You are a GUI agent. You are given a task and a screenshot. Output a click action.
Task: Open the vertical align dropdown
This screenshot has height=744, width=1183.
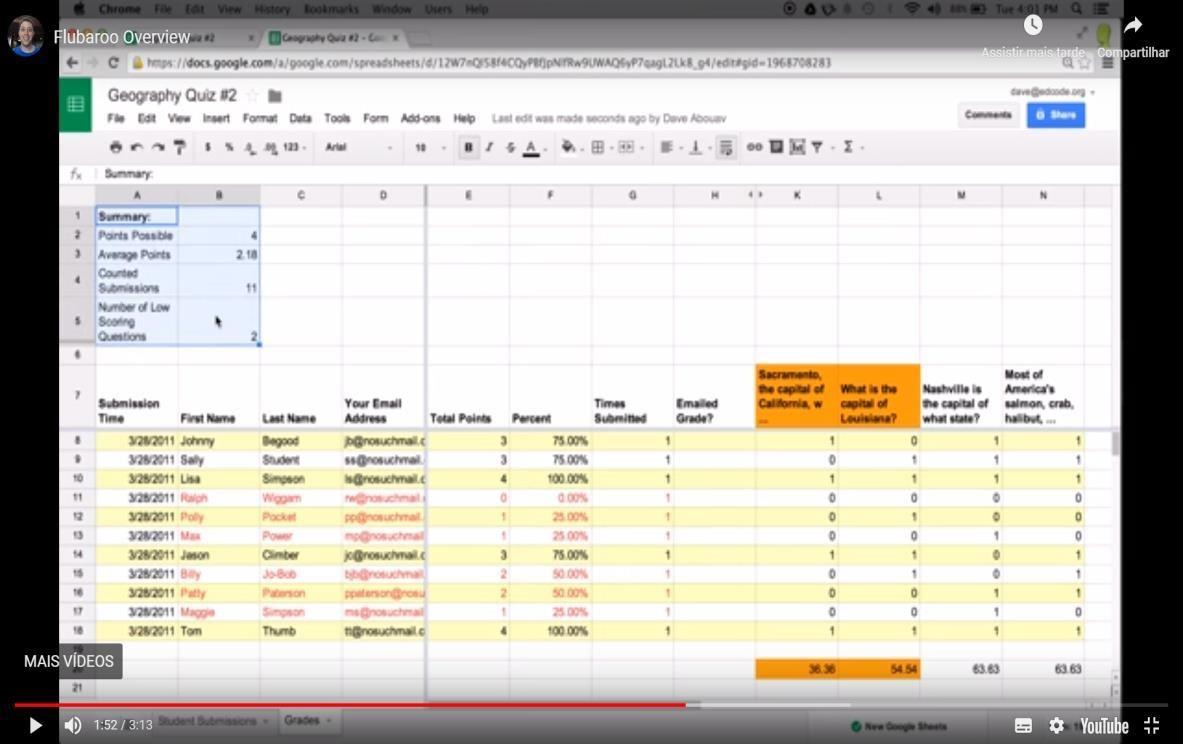(699, 147)
